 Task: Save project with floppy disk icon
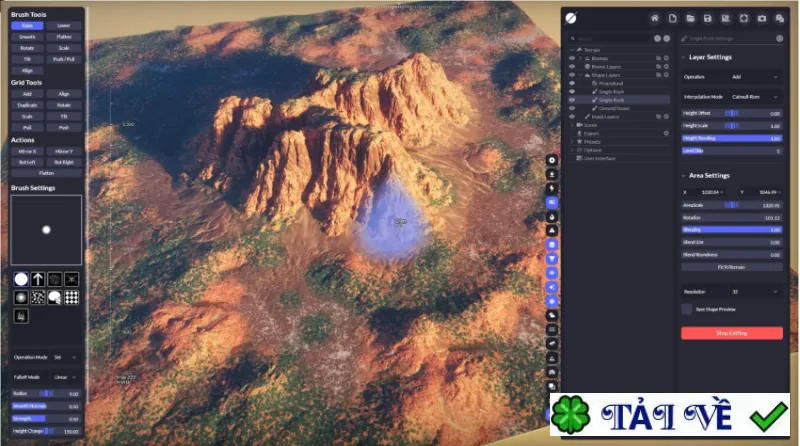click(x=708, y=18)
